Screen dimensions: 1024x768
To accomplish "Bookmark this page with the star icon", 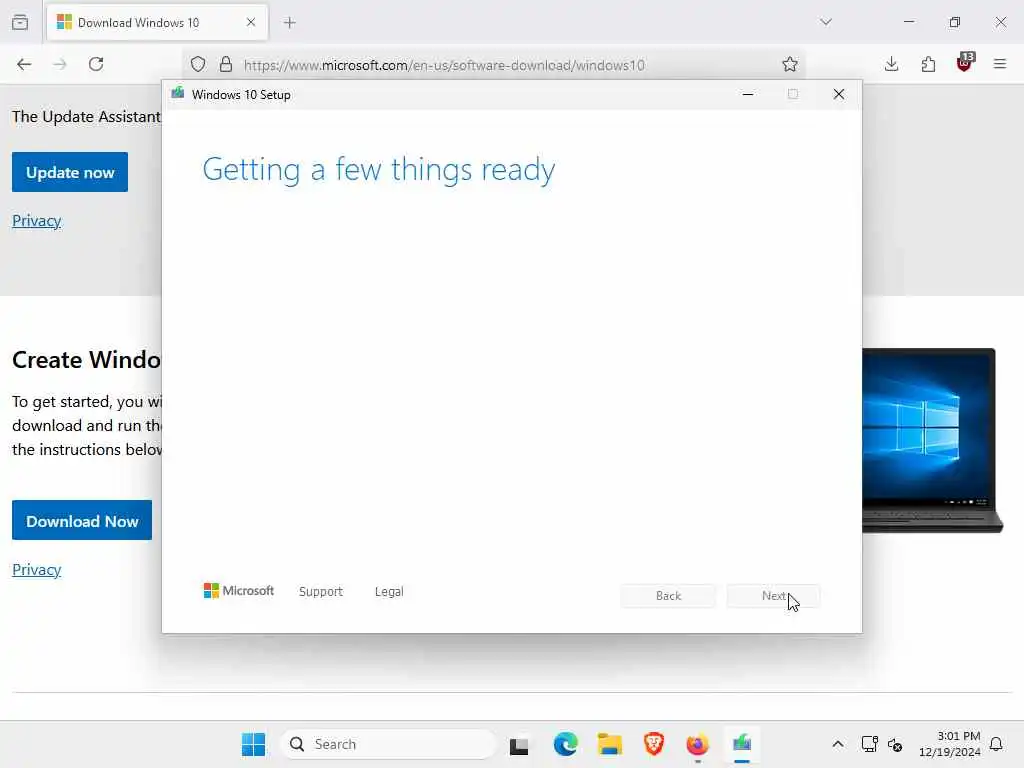I will 790,64.
